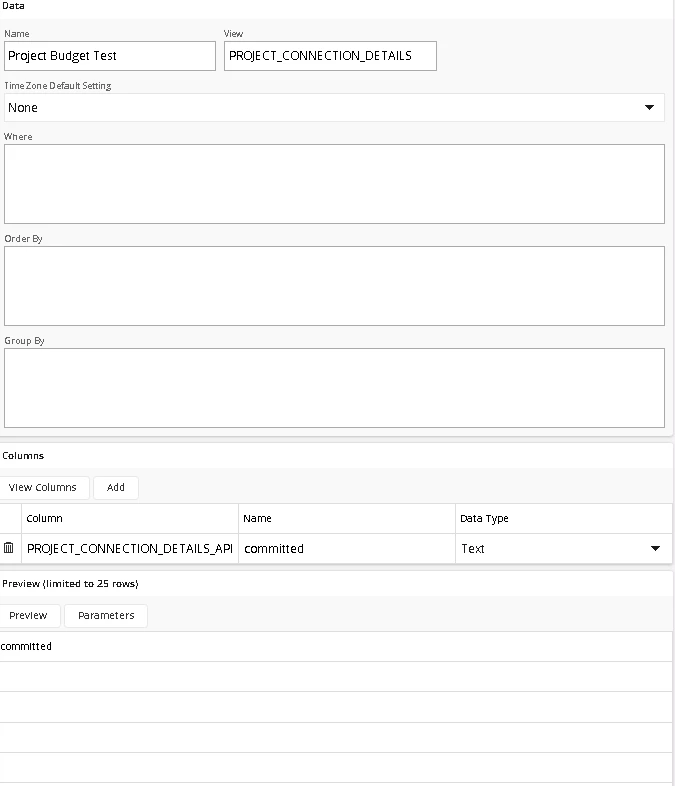Click inside the Where text area

coord(334,184)
